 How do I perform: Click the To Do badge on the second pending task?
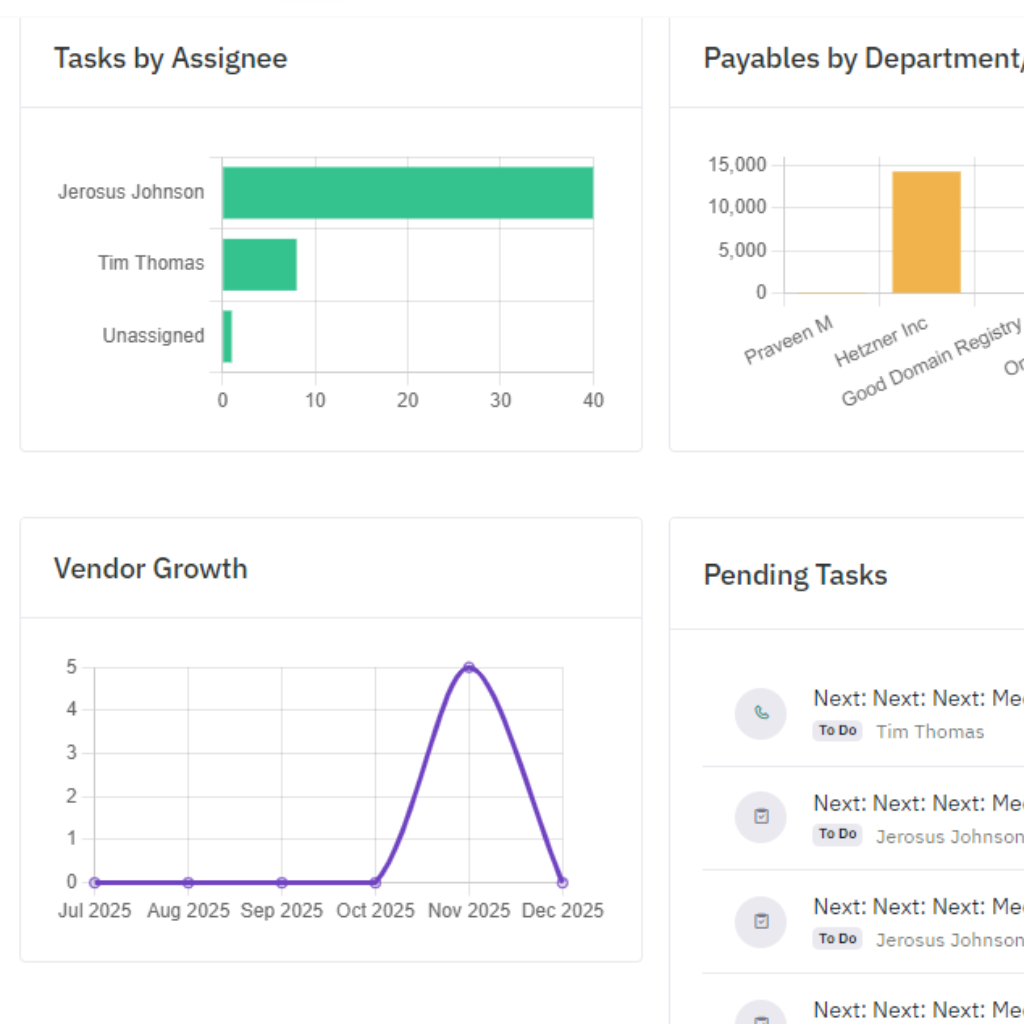coord(836,834)
